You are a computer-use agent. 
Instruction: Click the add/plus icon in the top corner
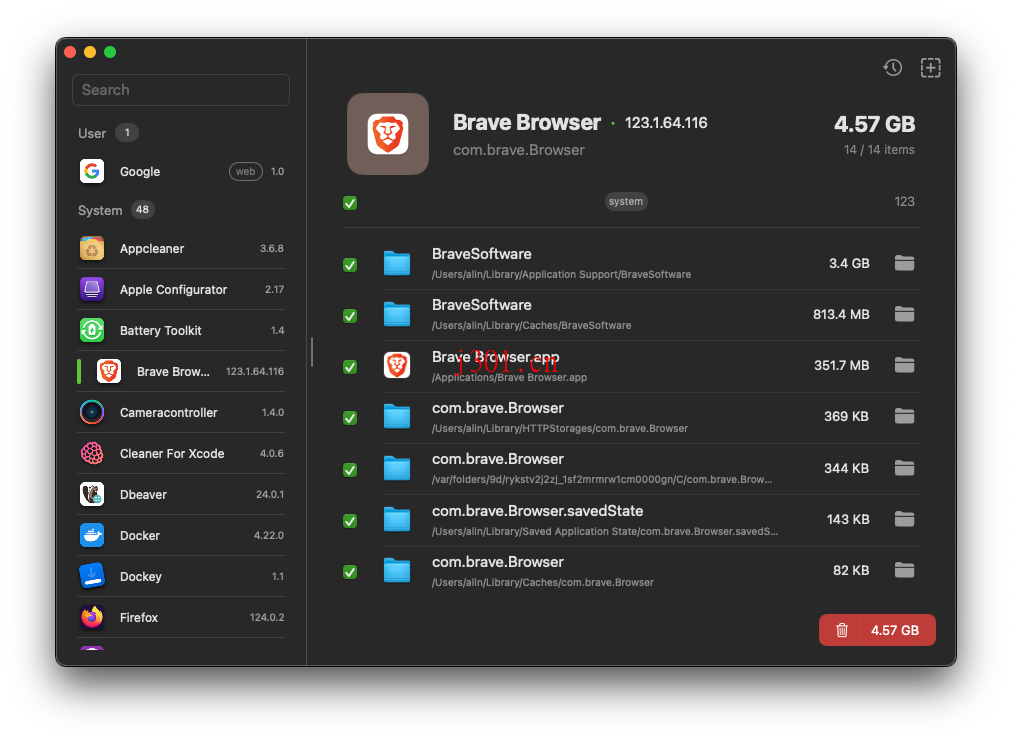pos(930,67)
